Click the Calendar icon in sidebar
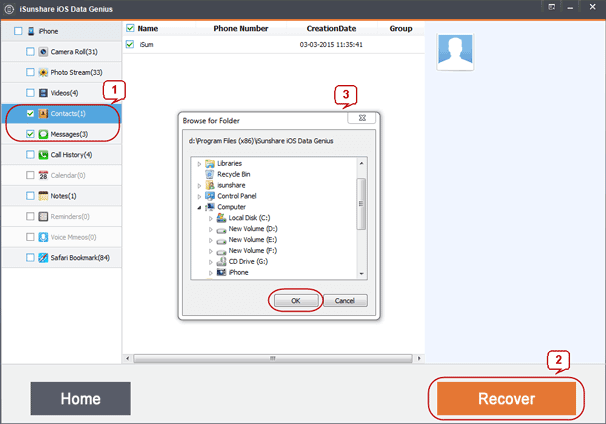606x424 pixels. pos(43,175)
